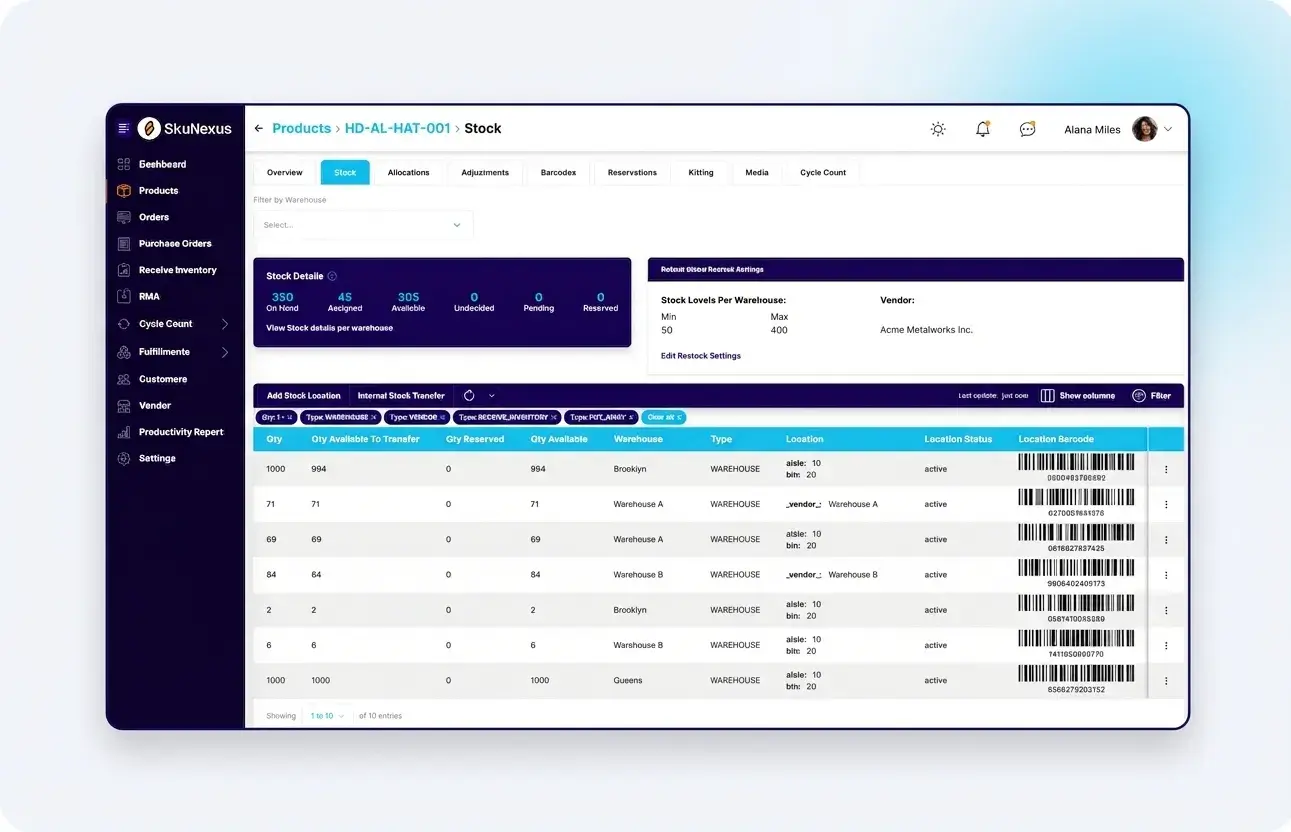Toggle light/dark theme with the sun icon
The image size is (1291, 832).
point(938,129)
